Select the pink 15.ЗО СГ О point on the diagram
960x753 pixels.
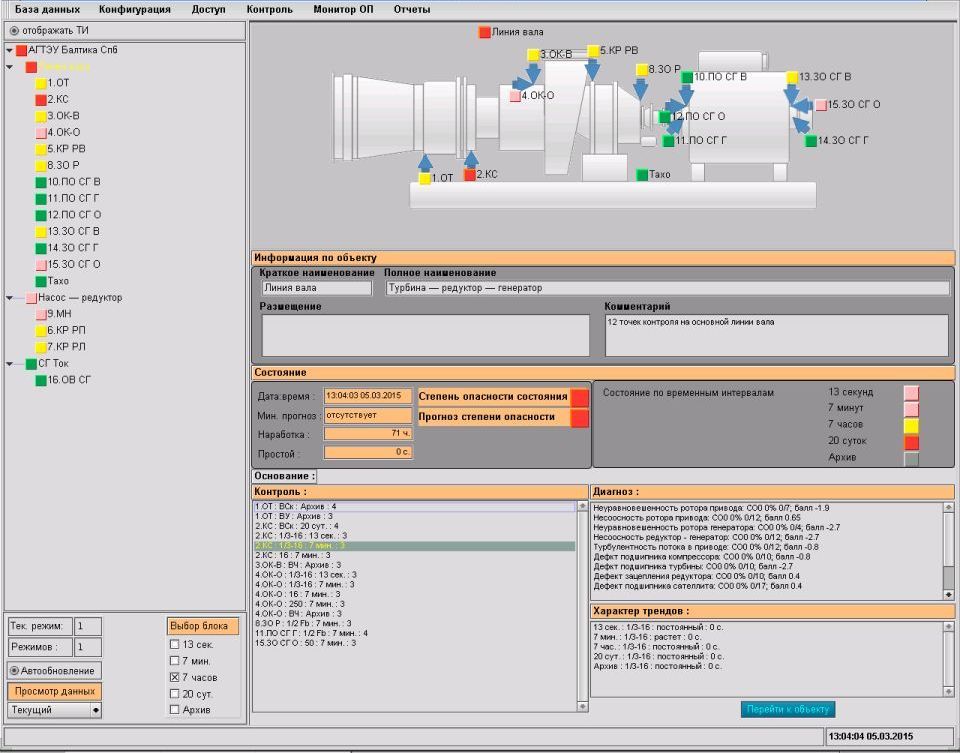pyautogui.click(x=821, y=105)
